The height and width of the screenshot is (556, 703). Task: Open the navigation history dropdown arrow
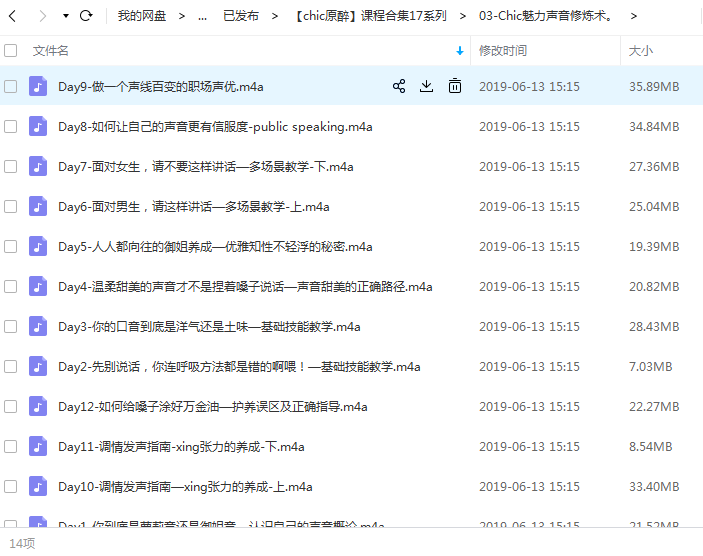[x=66, y=16]
